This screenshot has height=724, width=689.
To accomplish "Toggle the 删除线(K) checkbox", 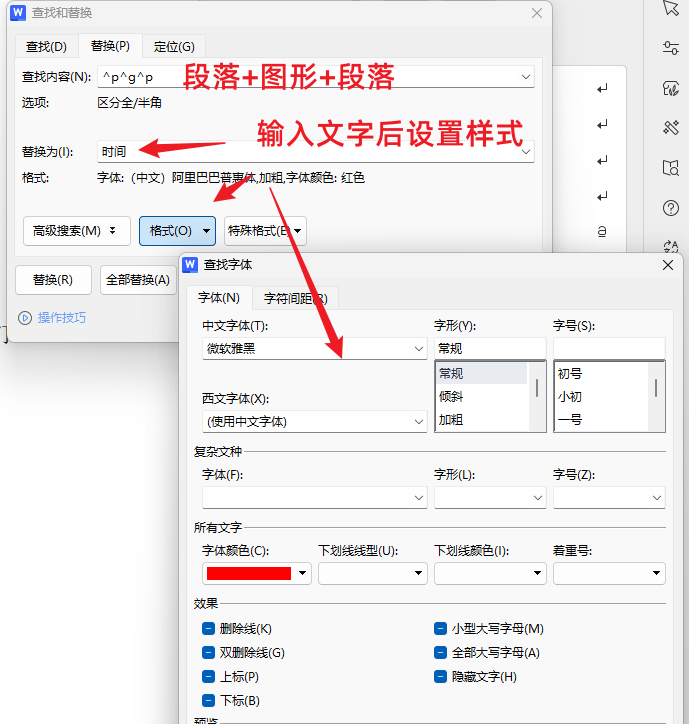I will [208, 628].
